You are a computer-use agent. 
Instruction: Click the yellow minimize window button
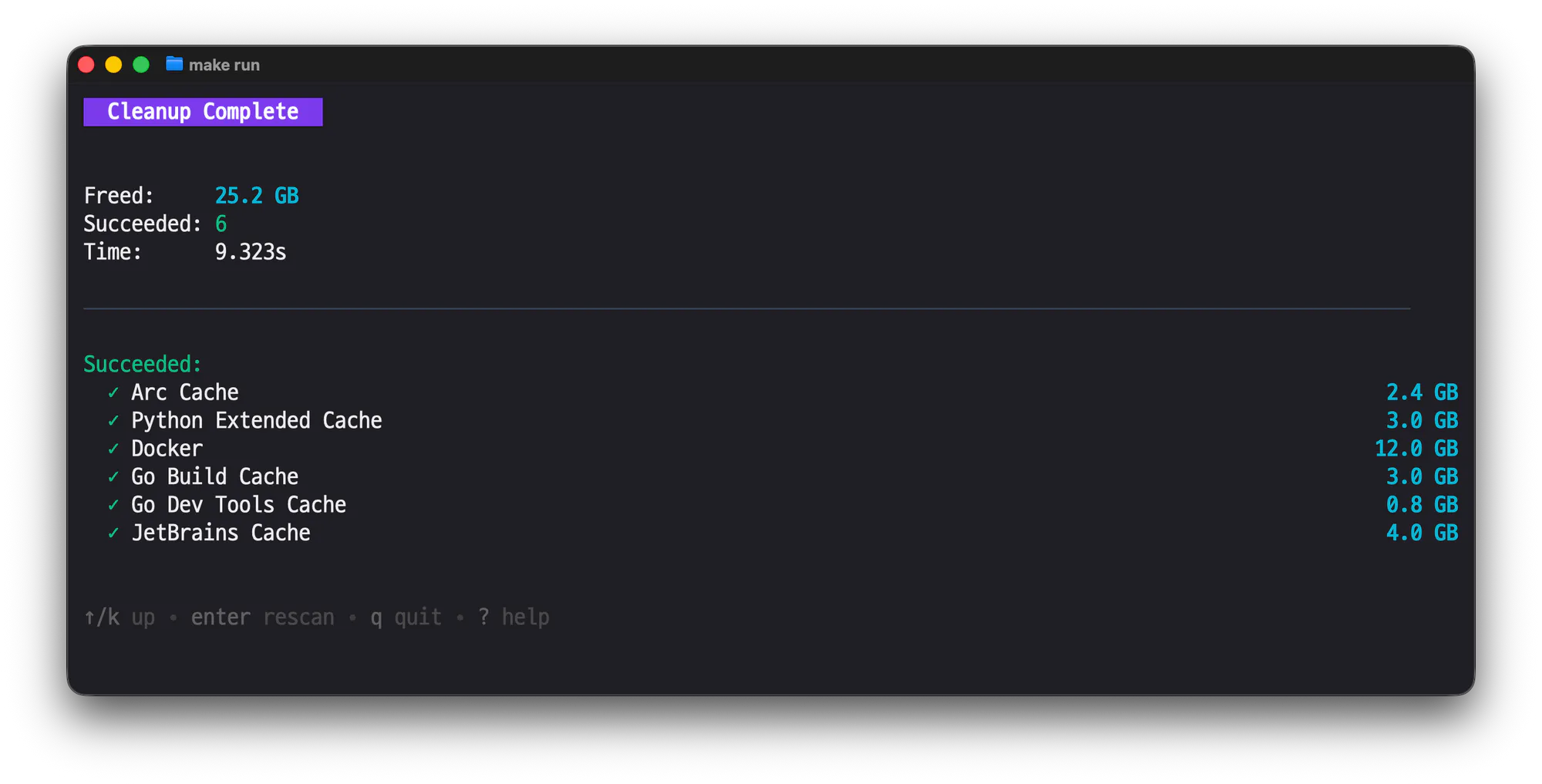(x=113, y=65)
